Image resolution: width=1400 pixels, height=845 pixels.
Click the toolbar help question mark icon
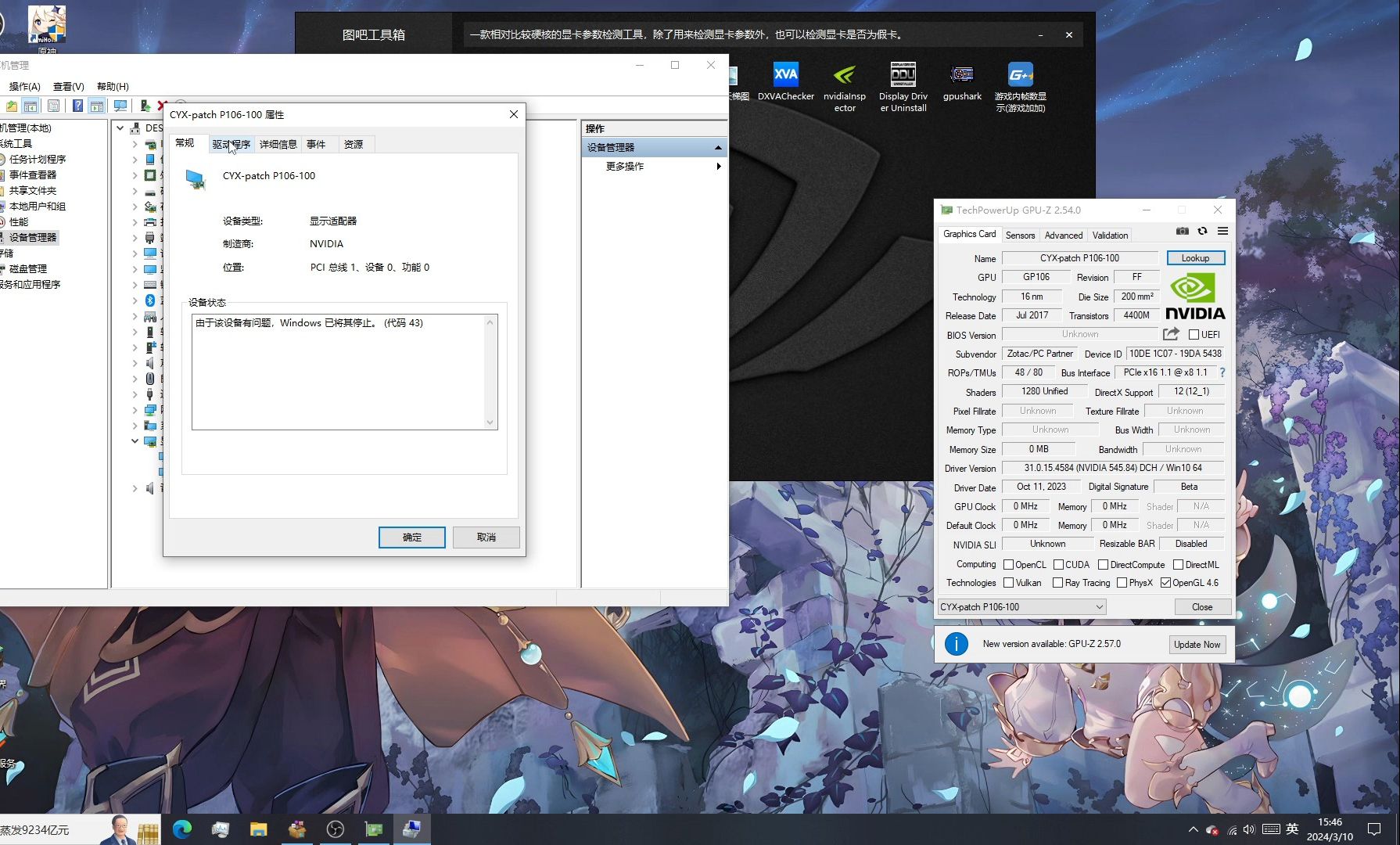pos(77,106)
